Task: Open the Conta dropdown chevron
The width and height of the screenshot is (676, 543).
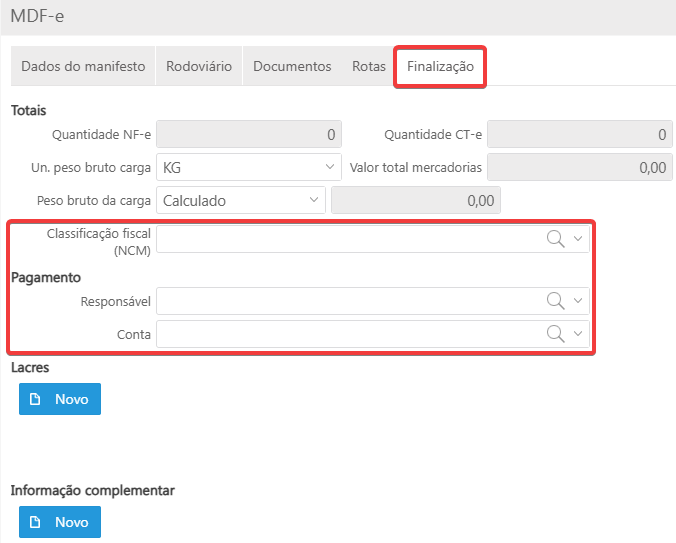Action: point(578,334)
